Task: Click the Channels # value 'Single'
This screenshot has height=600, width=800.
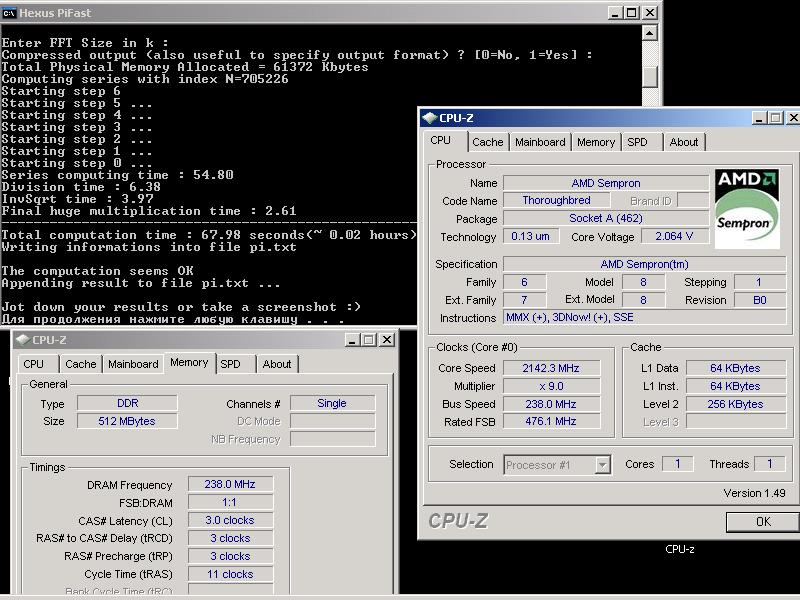Action: (x=332, y=403)
